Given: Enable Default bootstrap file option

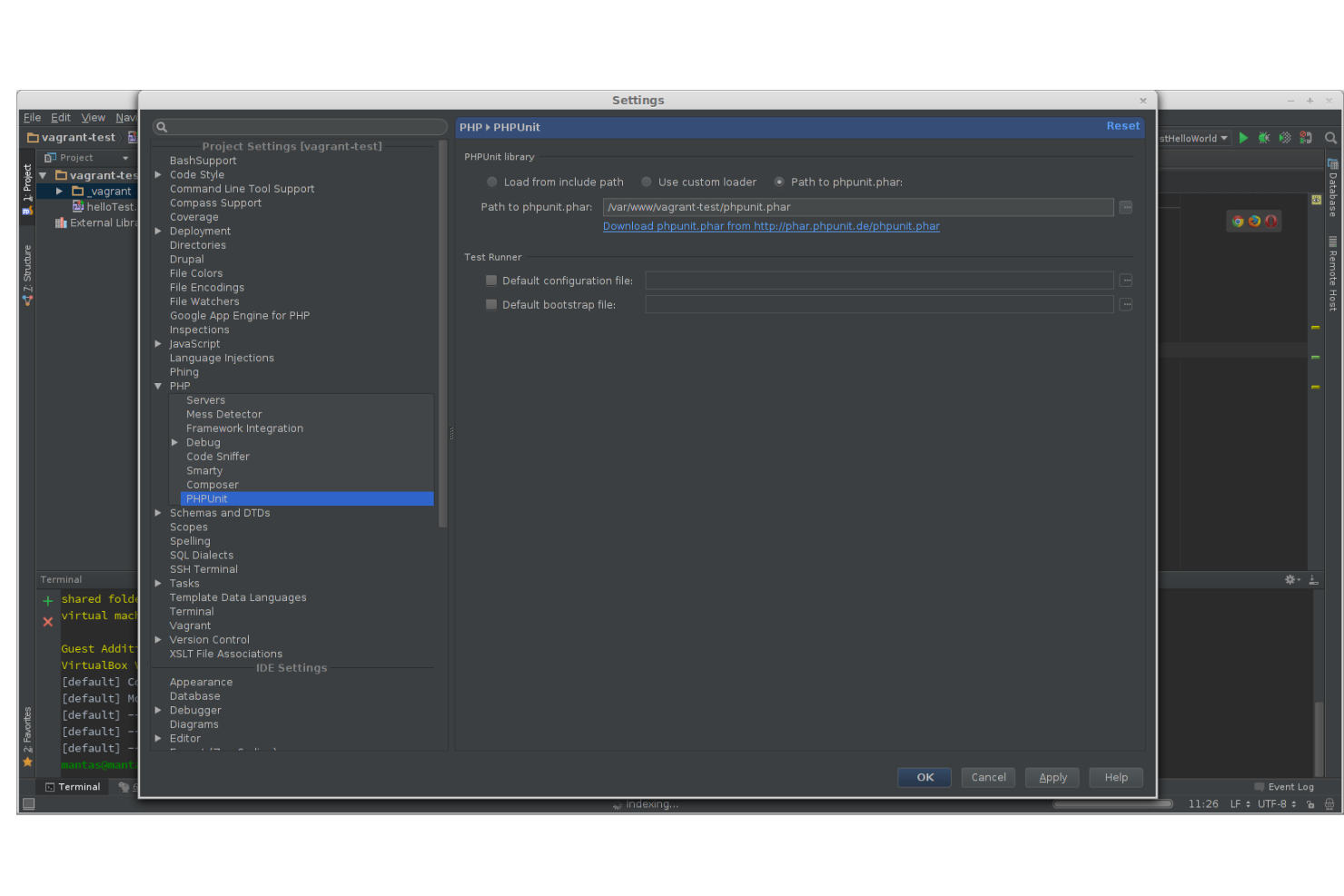Looking at the screenshot, I should [491, 304].
